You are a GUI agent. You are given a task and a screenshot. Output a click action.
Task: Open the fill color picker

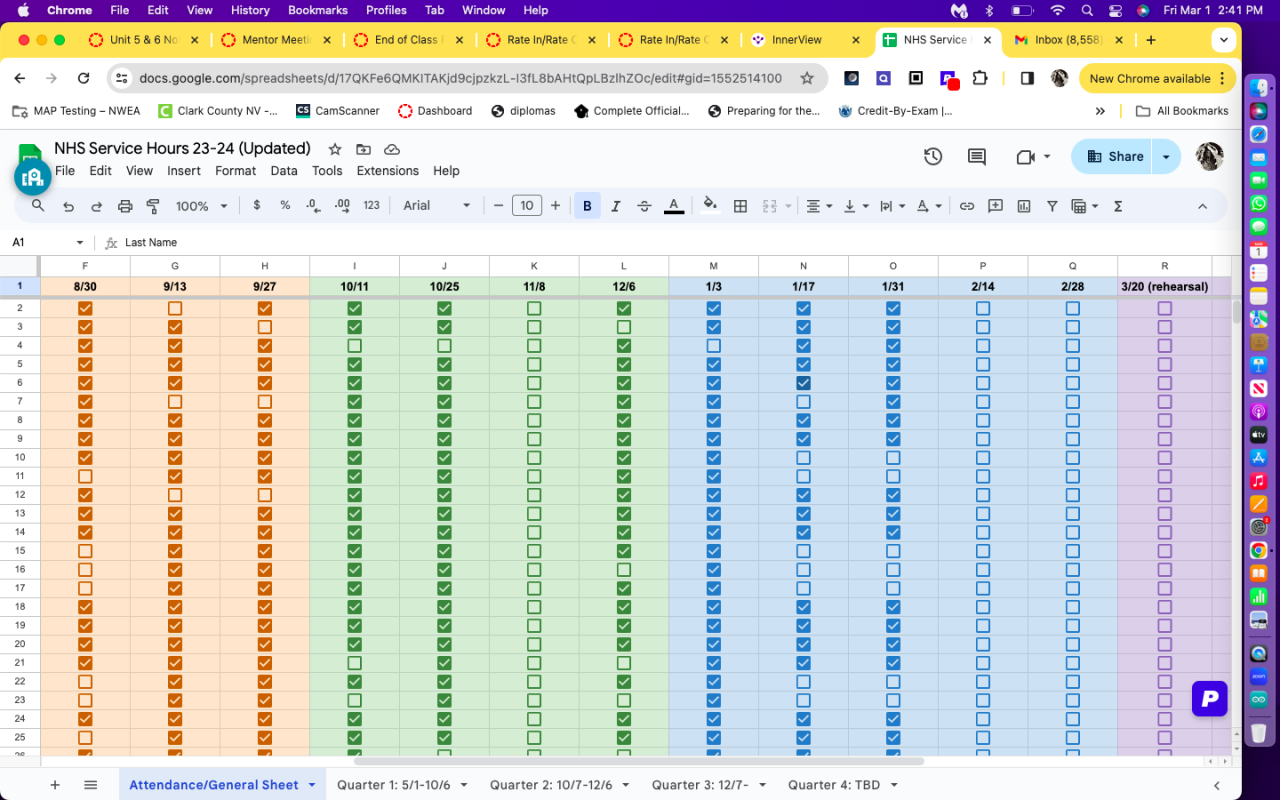[x=710, y=206]
